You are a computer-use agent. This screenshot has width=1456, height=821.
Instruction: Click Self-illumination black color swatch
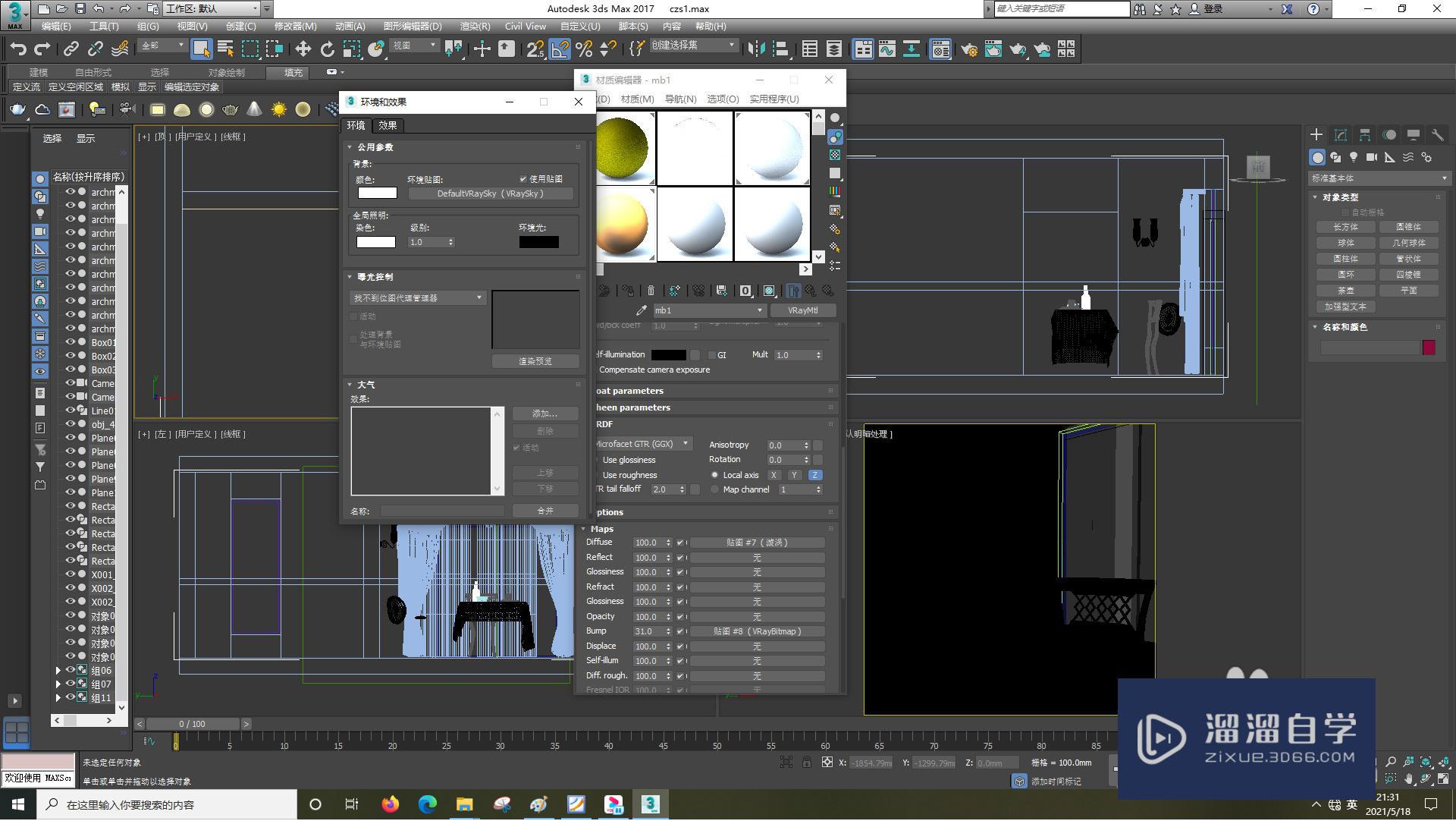tap(669, 355)
